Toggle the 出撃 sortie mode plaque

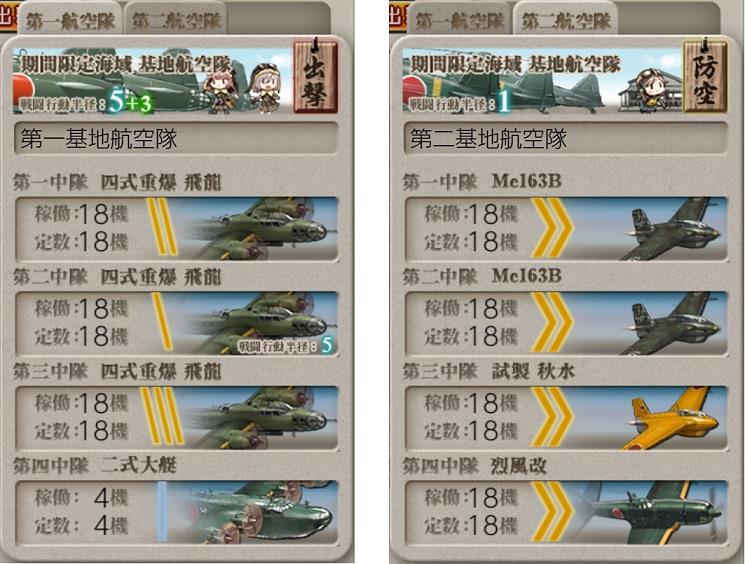tap(315, 76)
